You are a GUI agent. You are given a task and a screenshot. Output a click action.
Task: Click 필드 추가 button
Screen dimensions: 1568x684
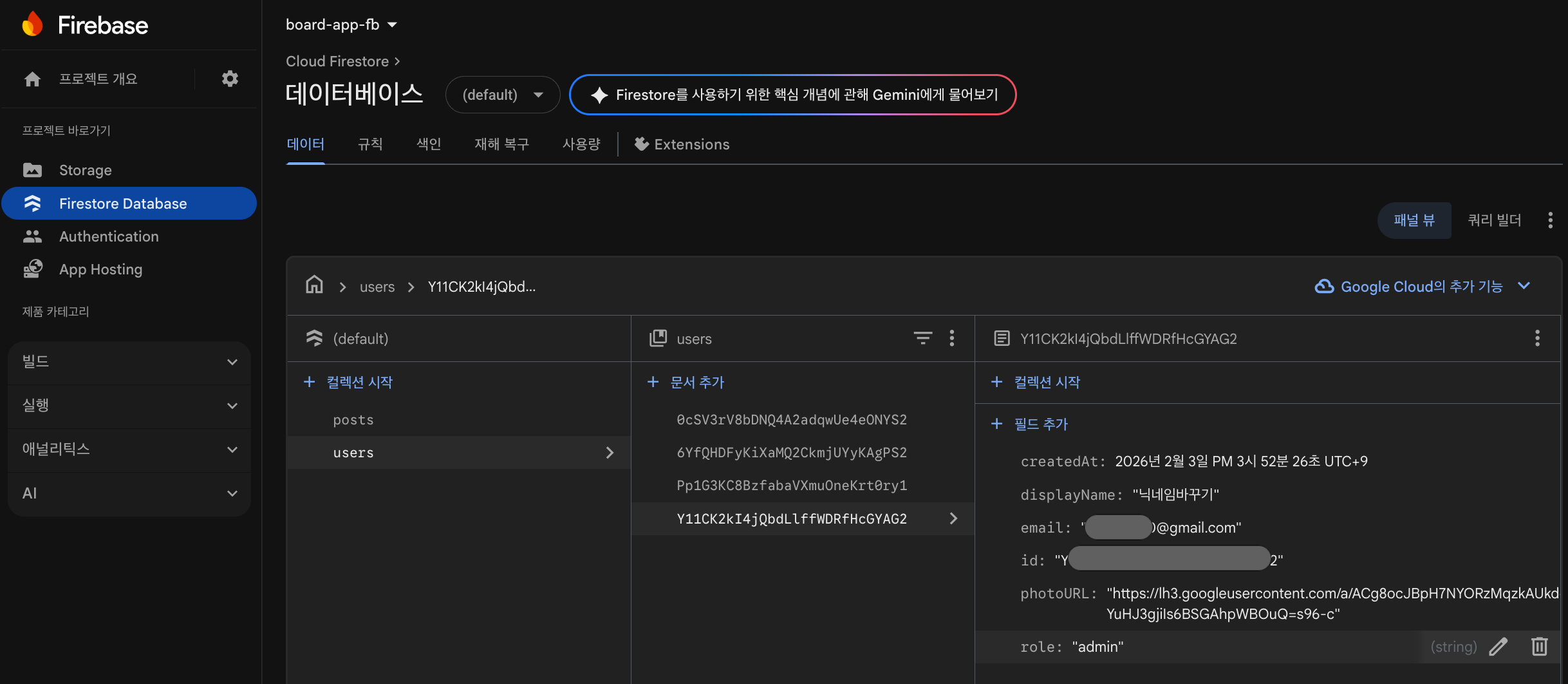pyautogui.click(x=1030, y=424)
